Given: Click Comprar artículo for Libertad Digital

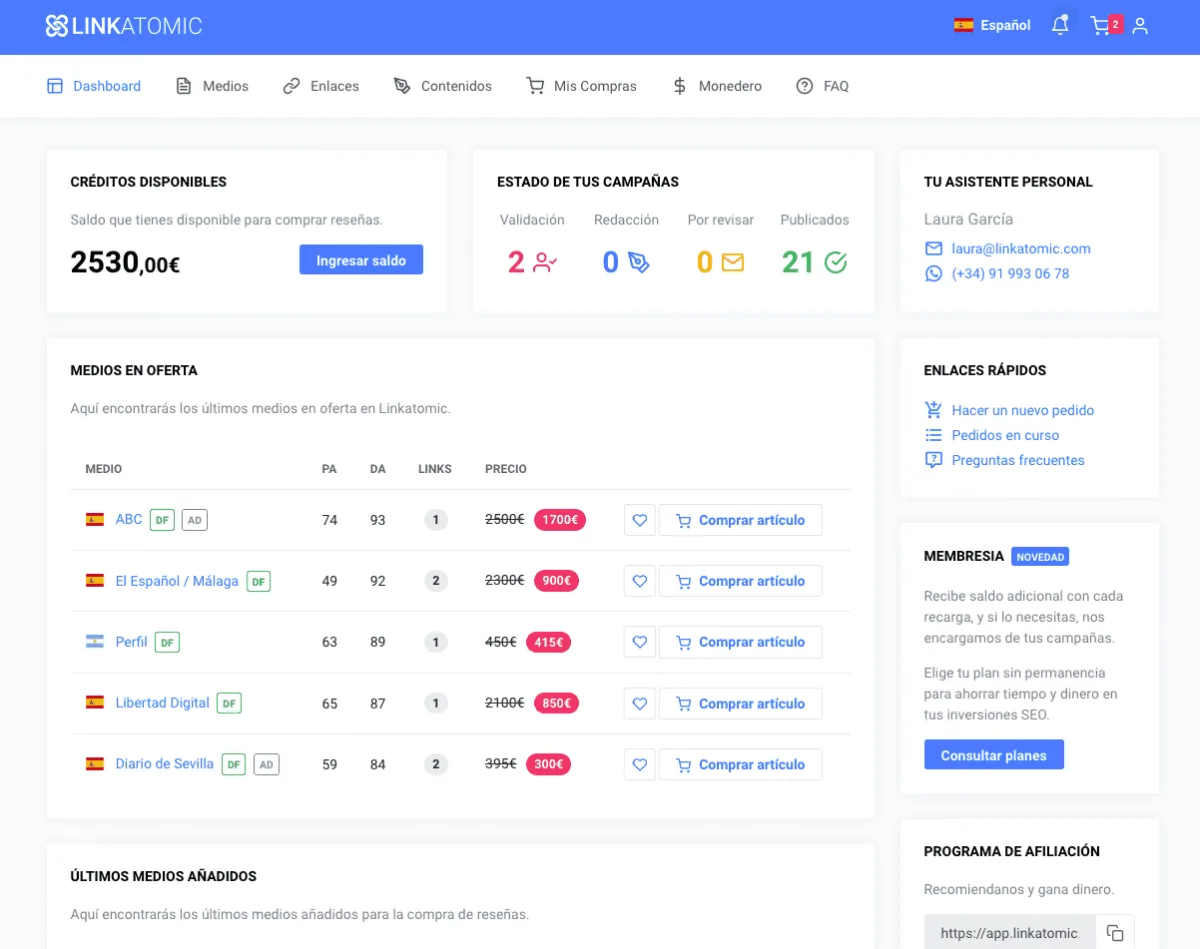Looking at the screenshot, I should point(740,704).
